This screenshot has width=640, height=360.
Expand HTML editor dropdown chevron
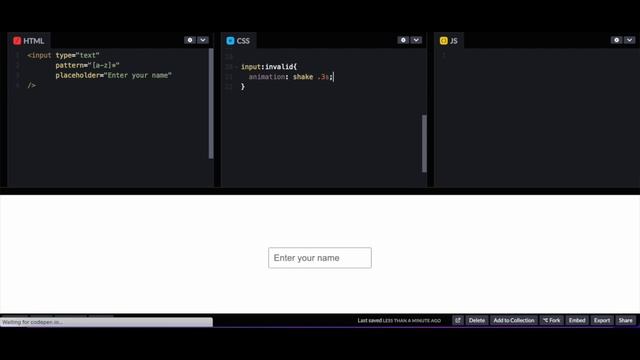pos(203,40)
